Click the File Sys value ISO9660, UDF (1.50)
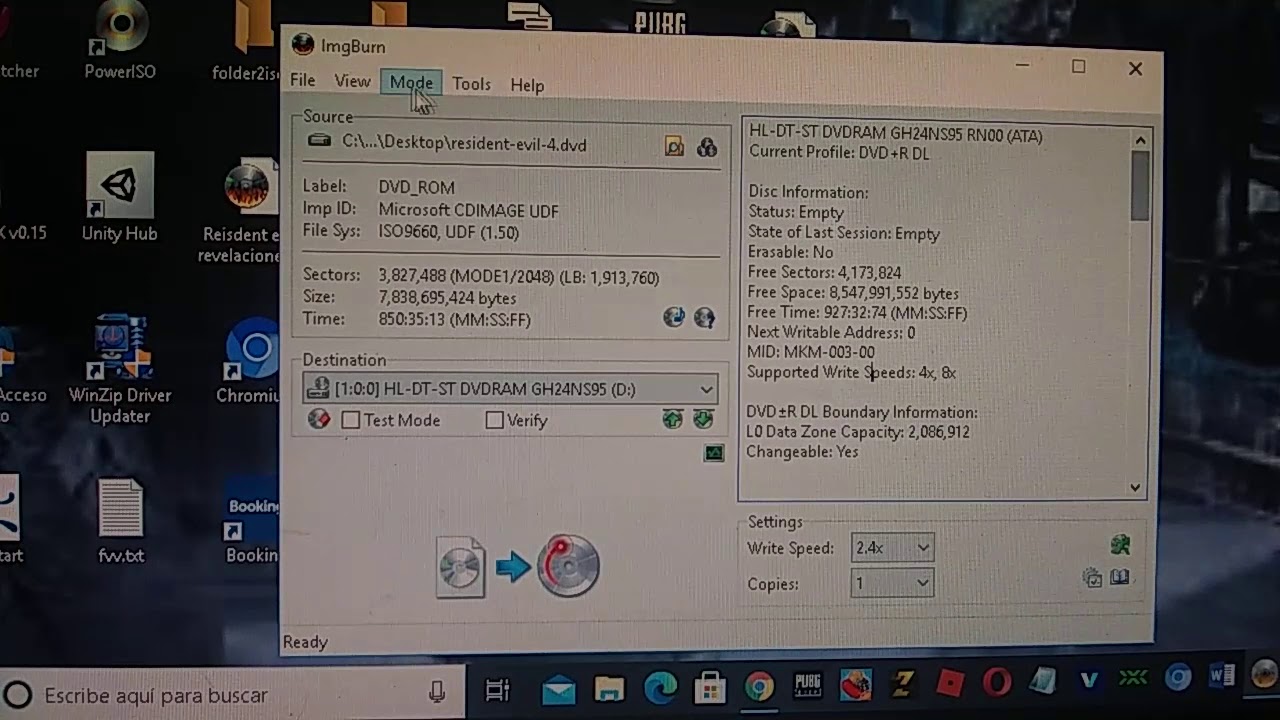The width and height of the screenshot is (1280, 720). (448, 232)
